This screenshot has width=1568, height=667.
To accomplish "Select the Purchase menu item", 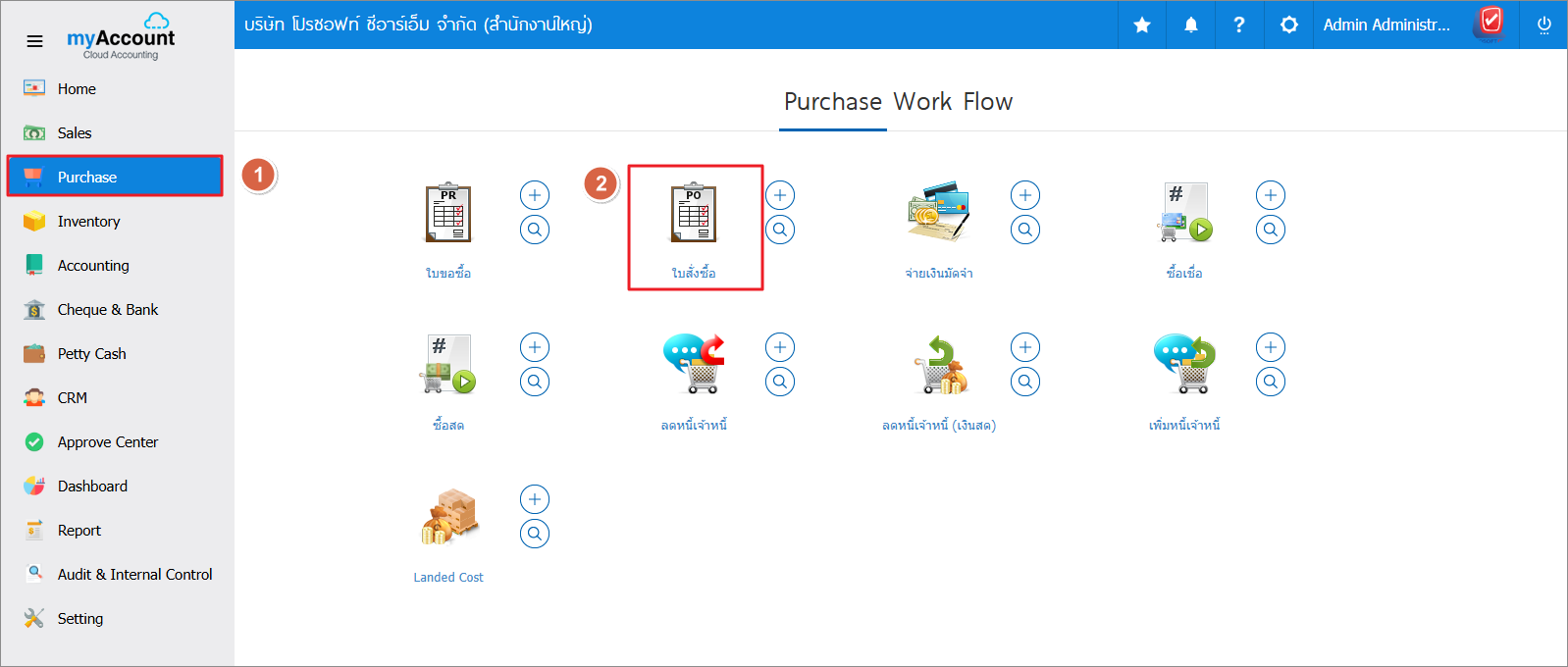I will coord(87,178).
